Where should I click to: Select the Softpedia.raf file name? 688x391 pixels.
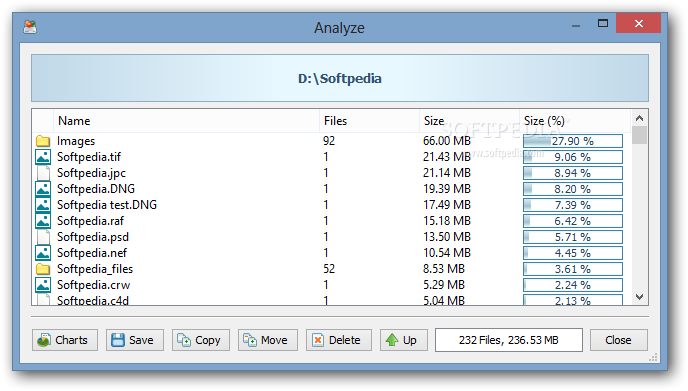[90, 221]
